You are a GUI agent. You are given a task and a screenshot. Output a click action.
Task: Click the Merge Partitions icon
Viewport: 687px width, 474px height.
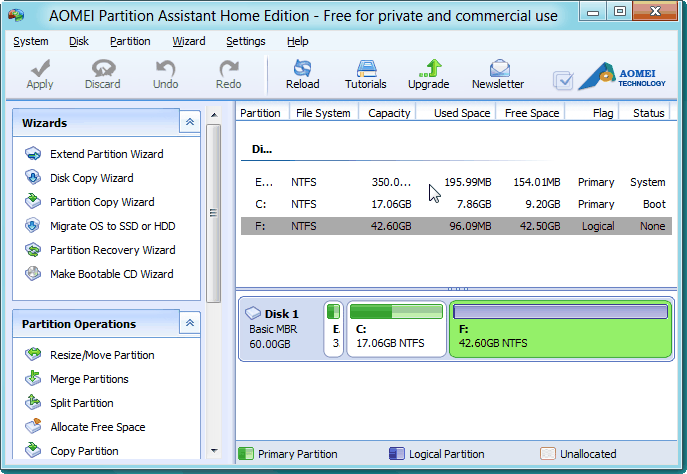33,378
